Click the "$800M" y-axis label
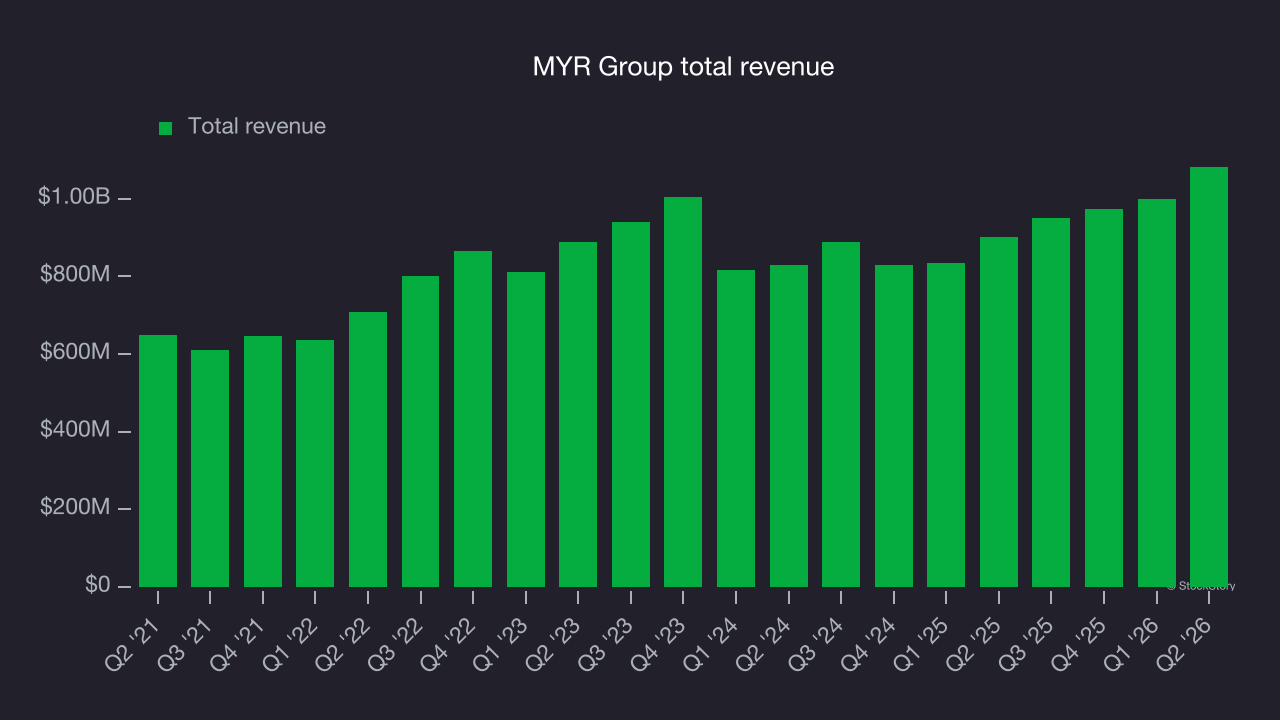Viewport: 1280px width, 720px height. [x=75, y=275]
